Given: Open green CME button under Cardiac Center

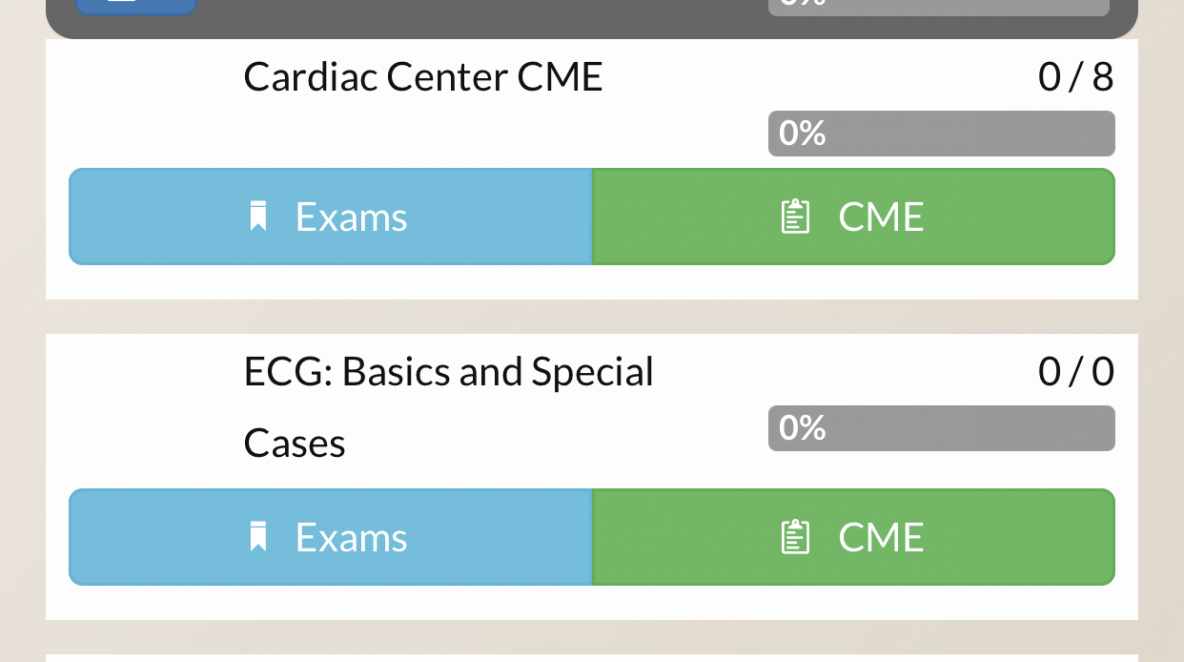Looking at the screenshot, I should (x=853, y=217).
